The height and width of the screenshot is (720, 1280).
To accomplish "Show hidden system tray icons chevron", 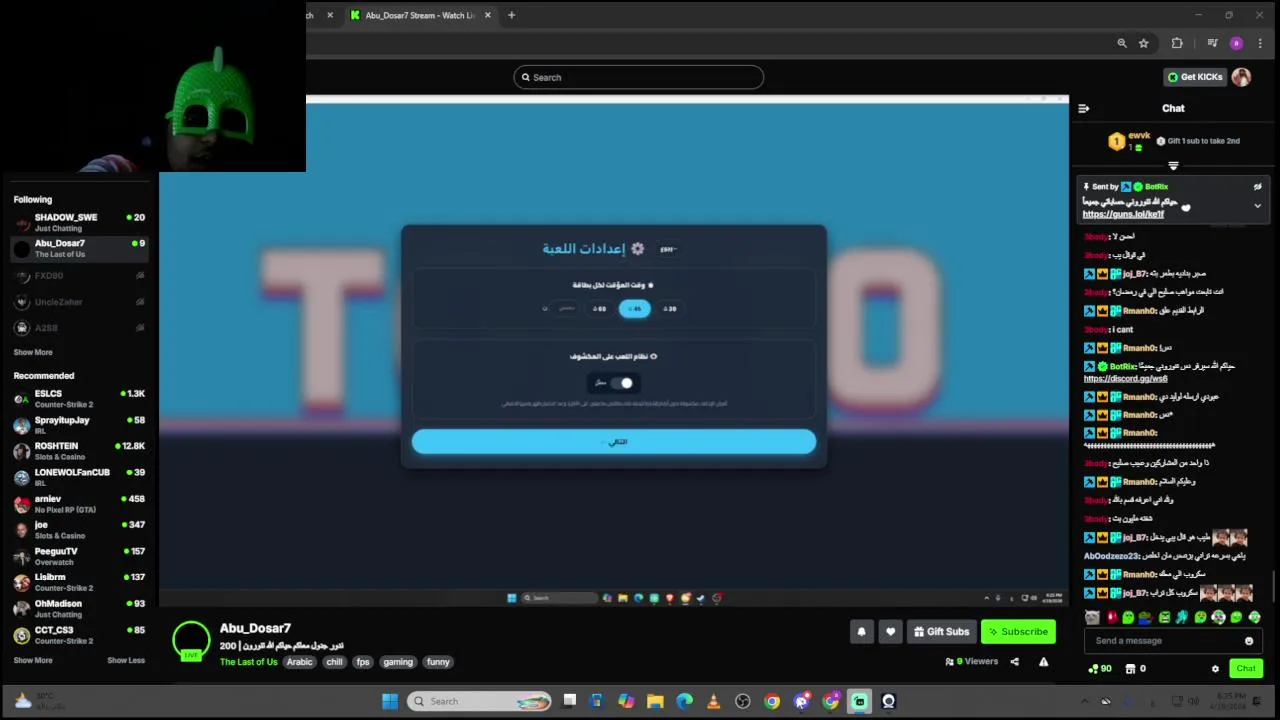I will [1084, 701].
